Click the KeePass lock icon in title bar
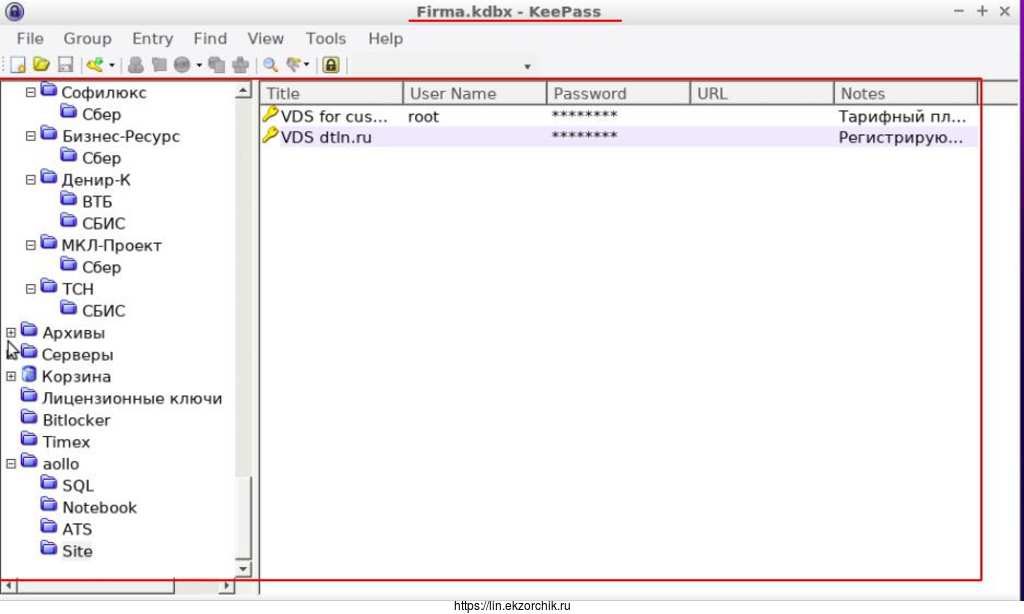 [14, 11]
